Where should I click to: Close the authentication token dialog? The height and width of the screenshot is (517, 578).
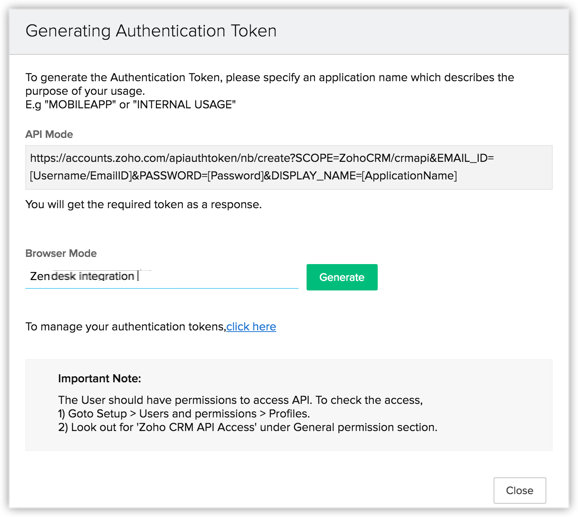click(x=519, y=490)
